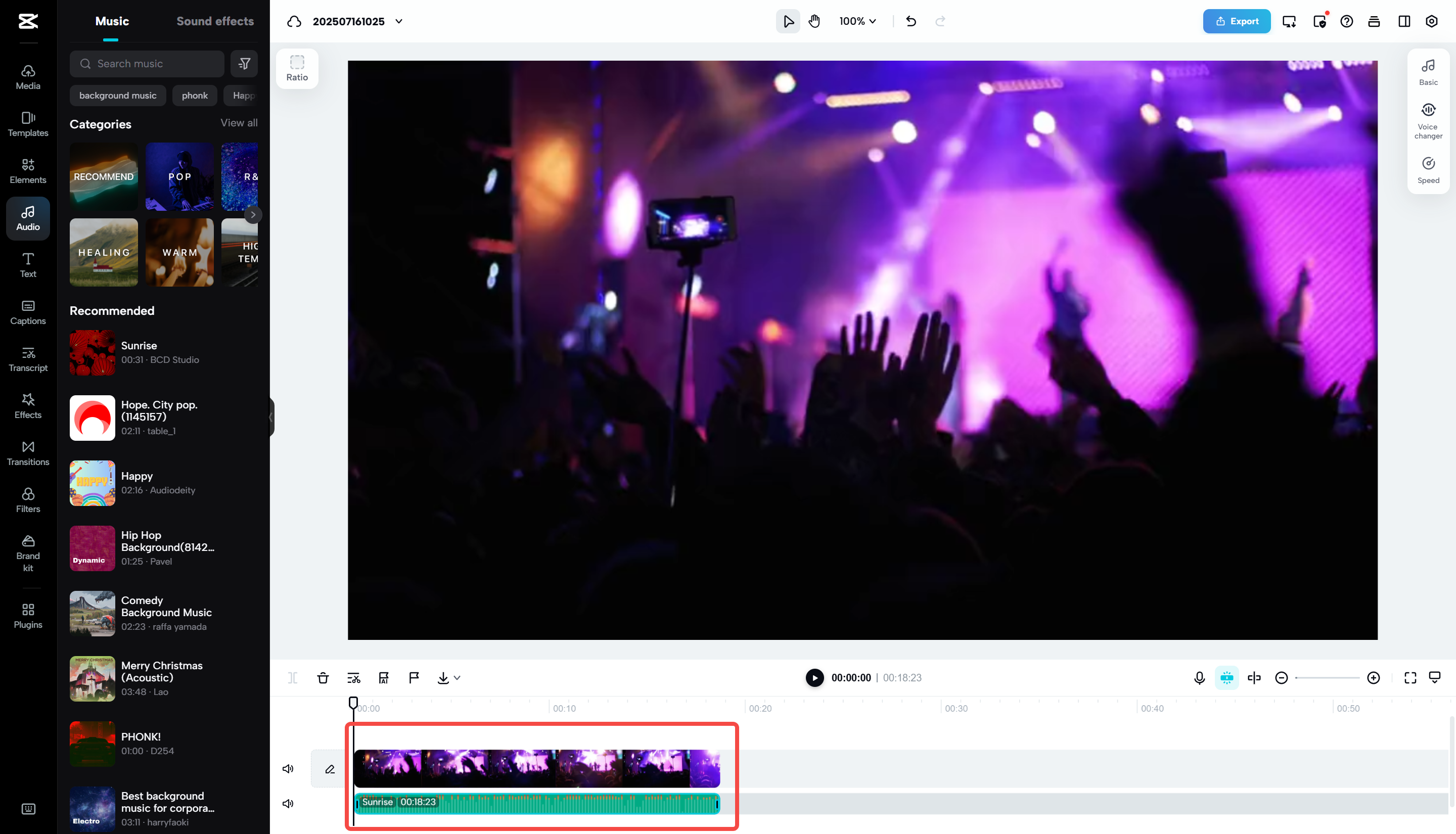Switch to the Sound effects tab
1456x834 pixels.
[x=215, y=21]
